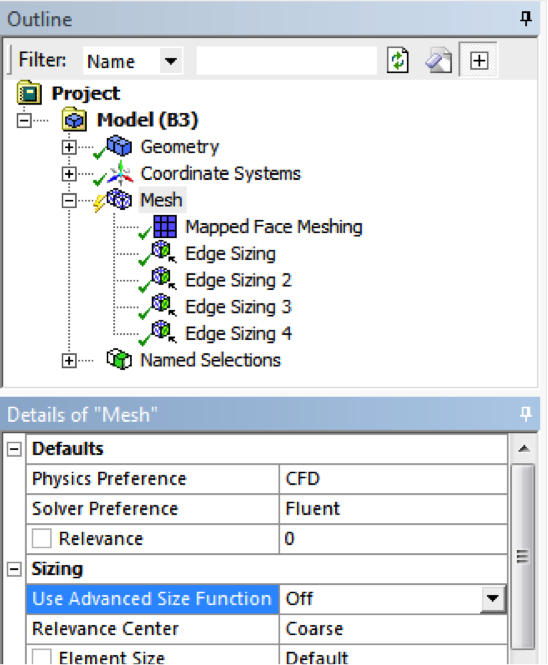
Task: Click the Coordinate Systems axes icon
Action: [120, 173]
